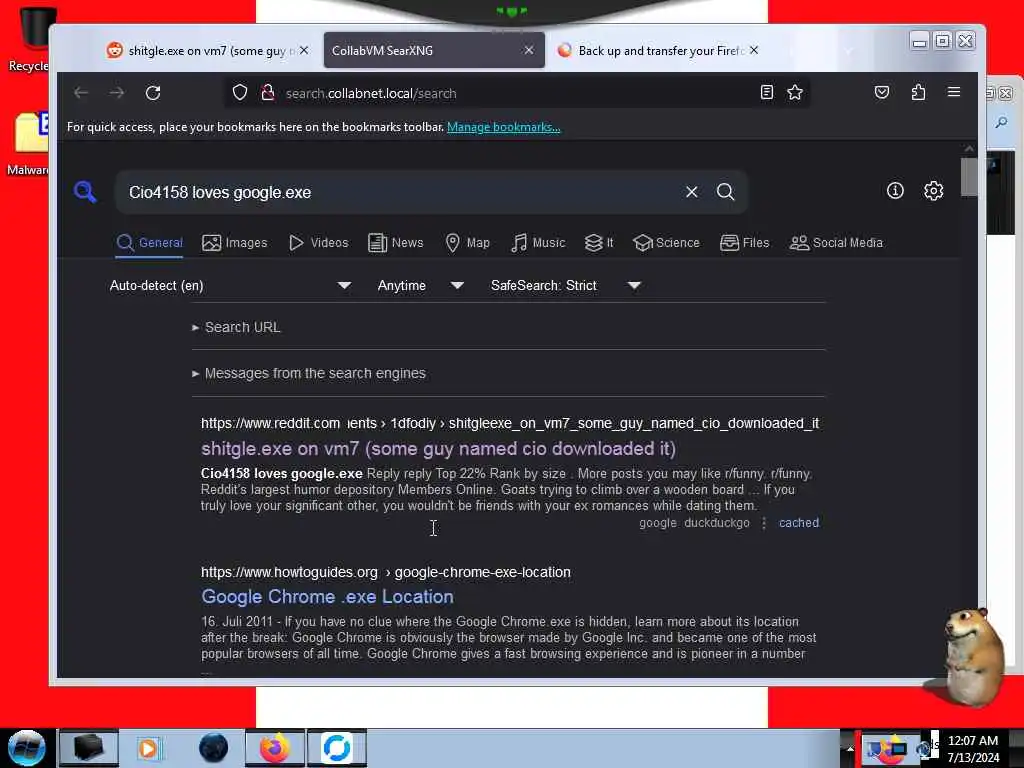Open the Anytime time range dropdown
1024x768 pixels.
pos(420,285)
